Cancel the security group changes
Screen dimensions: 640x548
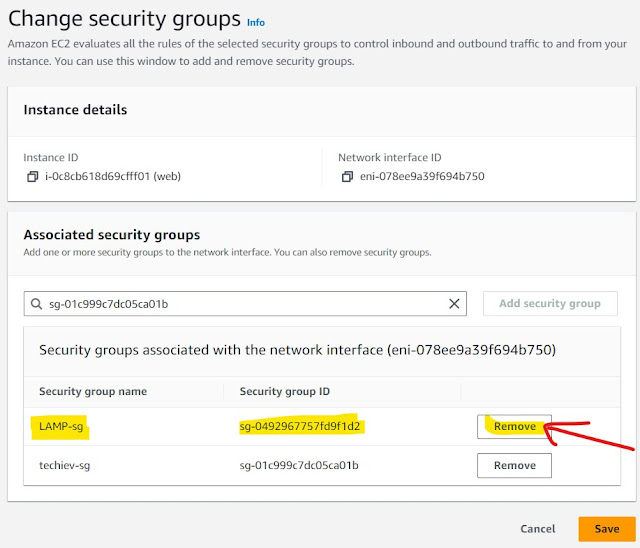click(x=538, y=529)
